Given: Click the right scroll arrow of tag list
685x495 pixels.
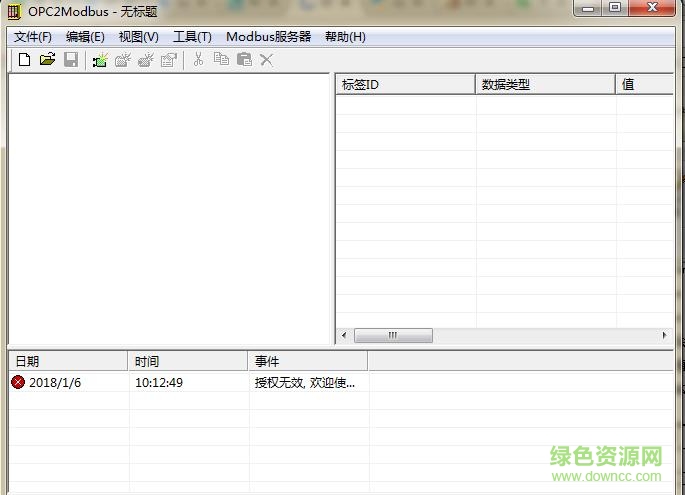Looking at the screenshot, I should (664, 336).
